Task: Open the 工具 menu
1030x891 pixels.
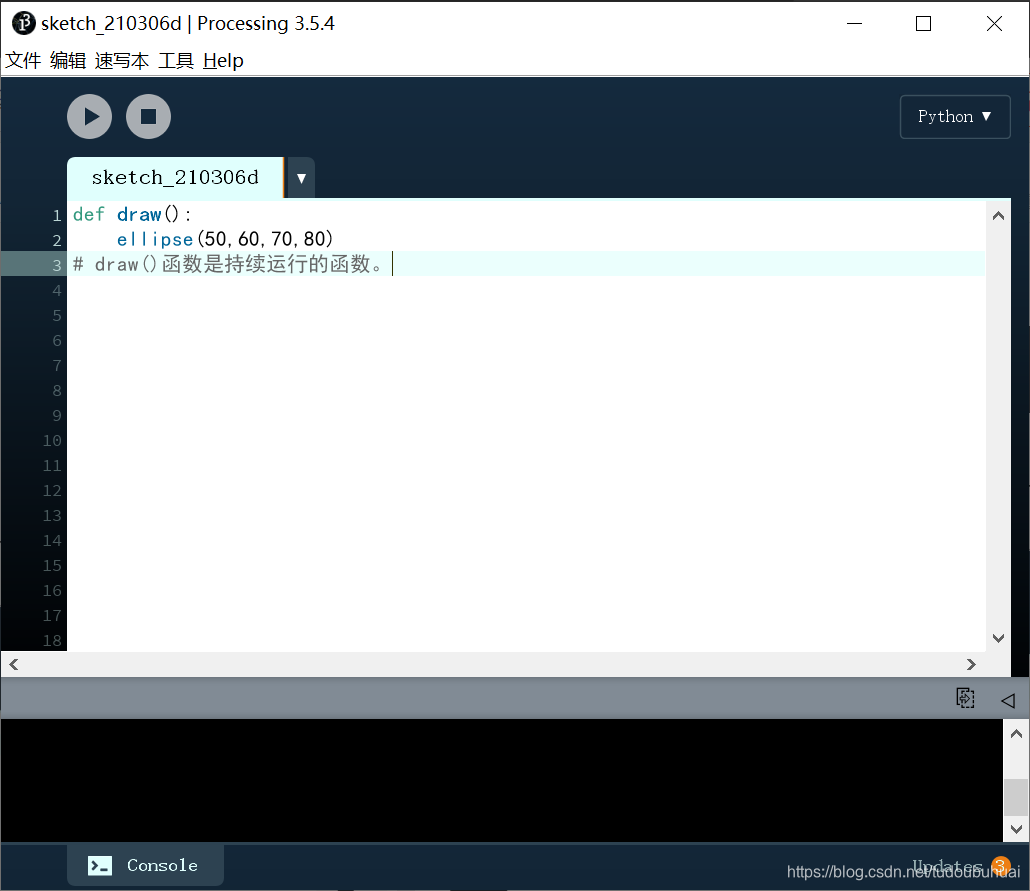Action: click(x=175, y=60)
